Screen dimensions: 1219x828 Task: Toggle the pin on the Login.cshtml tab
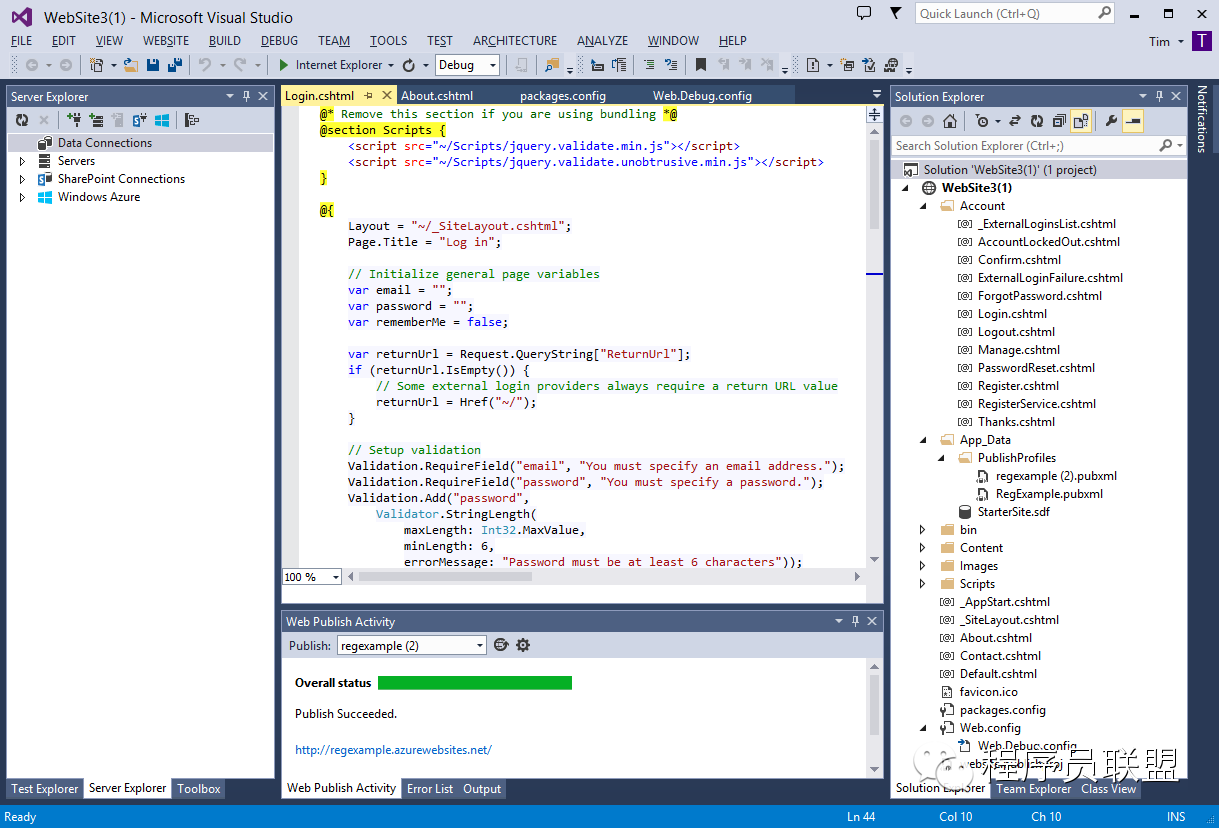[x=368, y=96]
